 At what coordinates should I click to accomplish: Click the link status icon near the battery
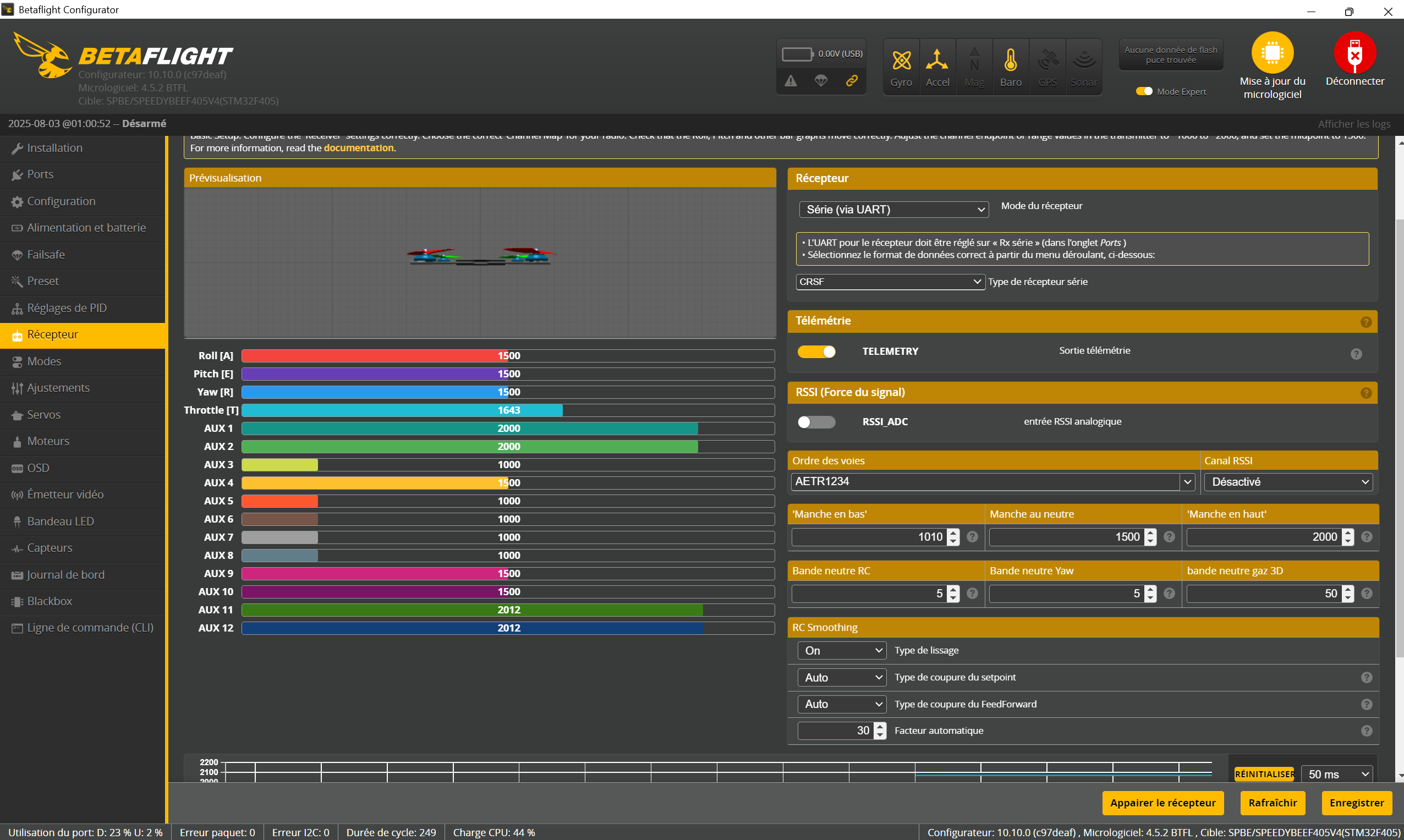(852, 81)
